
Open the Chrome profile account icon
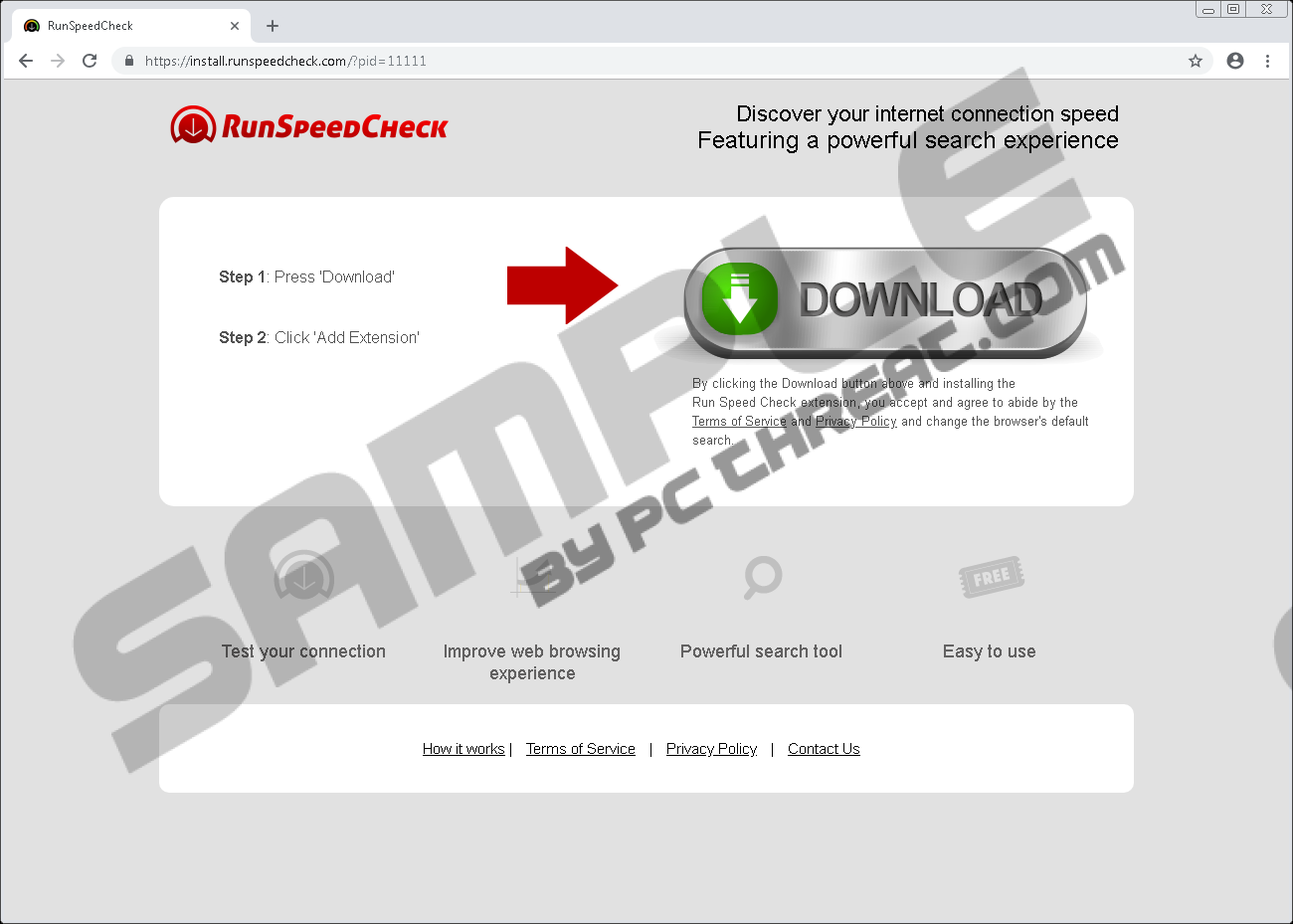point(1235,61)
